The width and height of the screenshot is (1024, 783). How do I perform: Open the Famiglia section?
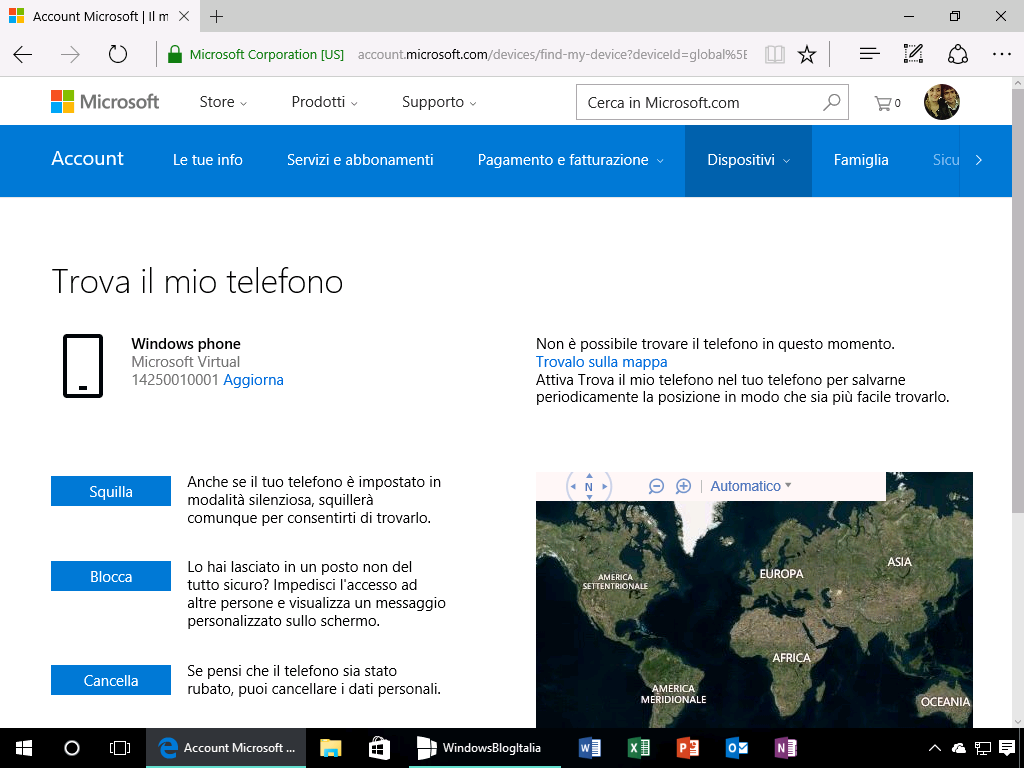pos(861,160)
